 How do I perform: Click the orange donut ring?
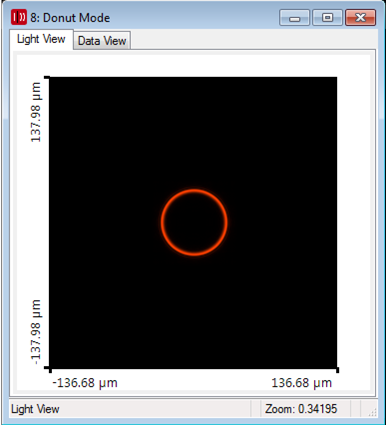[x=194, y=190]
